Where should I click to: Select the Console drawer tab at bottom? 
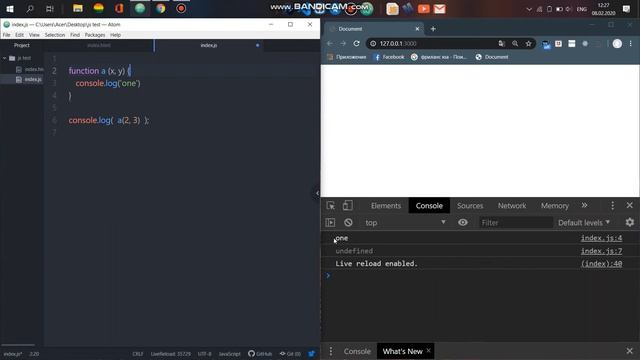tap(357, 351)
